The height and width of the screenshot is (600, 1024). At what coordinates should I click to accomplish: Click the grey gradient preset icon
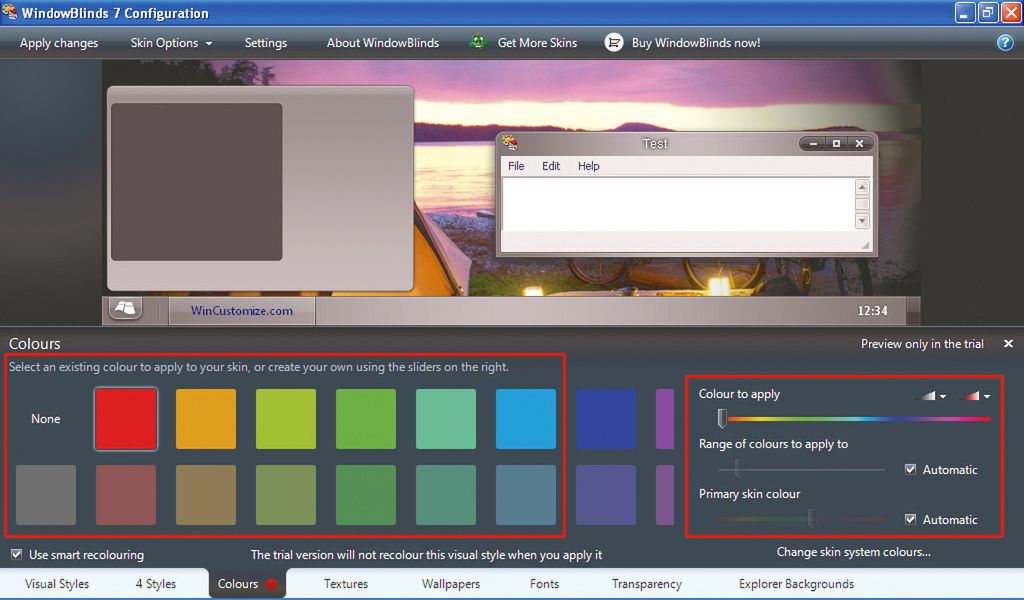(x=927, y=396)
